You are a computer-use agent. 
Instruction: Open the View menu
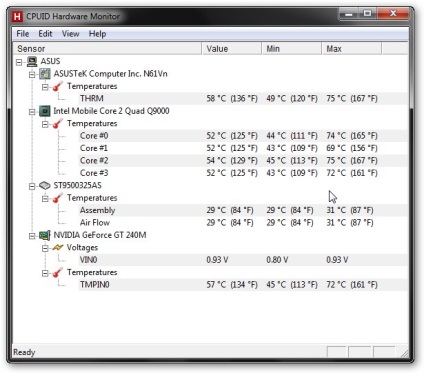pyautogui.click(x=70, y=34)
